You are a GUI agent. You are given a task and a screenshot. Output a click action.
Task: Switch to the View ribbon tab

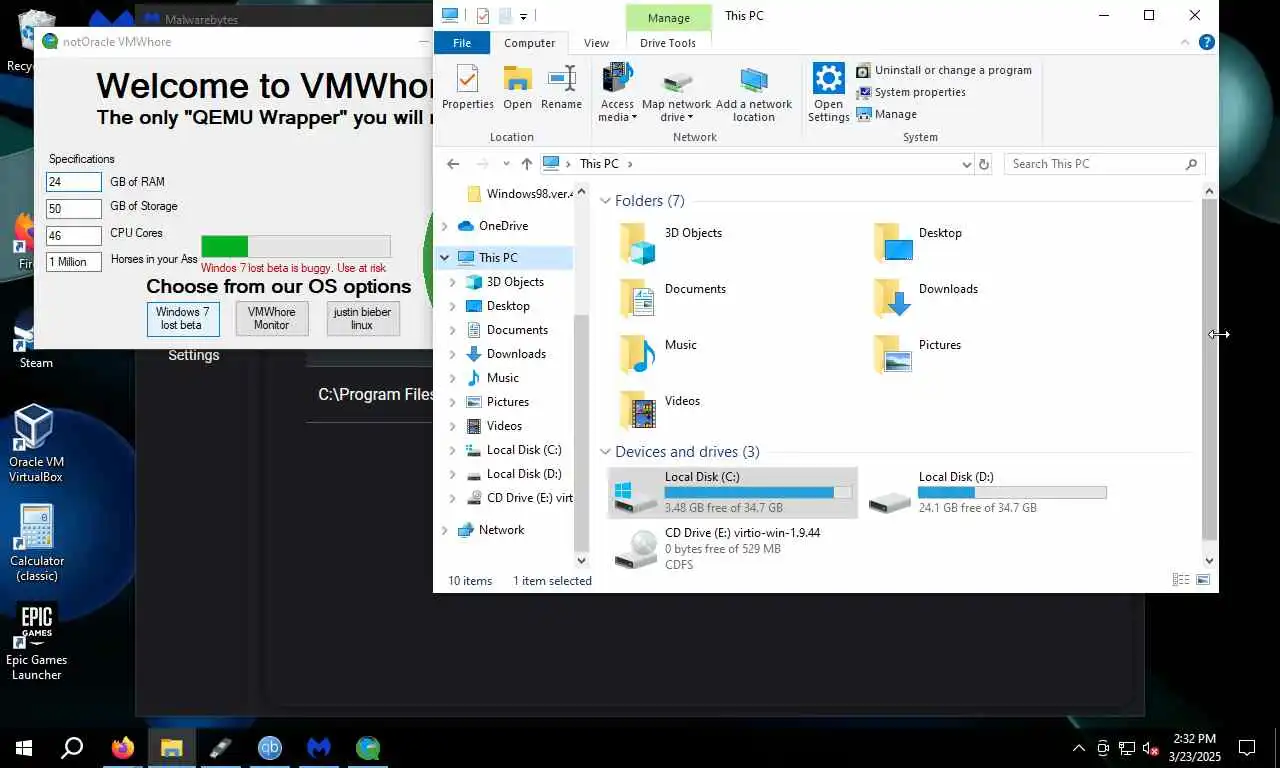pyautogui.click(x=596, y=43)
